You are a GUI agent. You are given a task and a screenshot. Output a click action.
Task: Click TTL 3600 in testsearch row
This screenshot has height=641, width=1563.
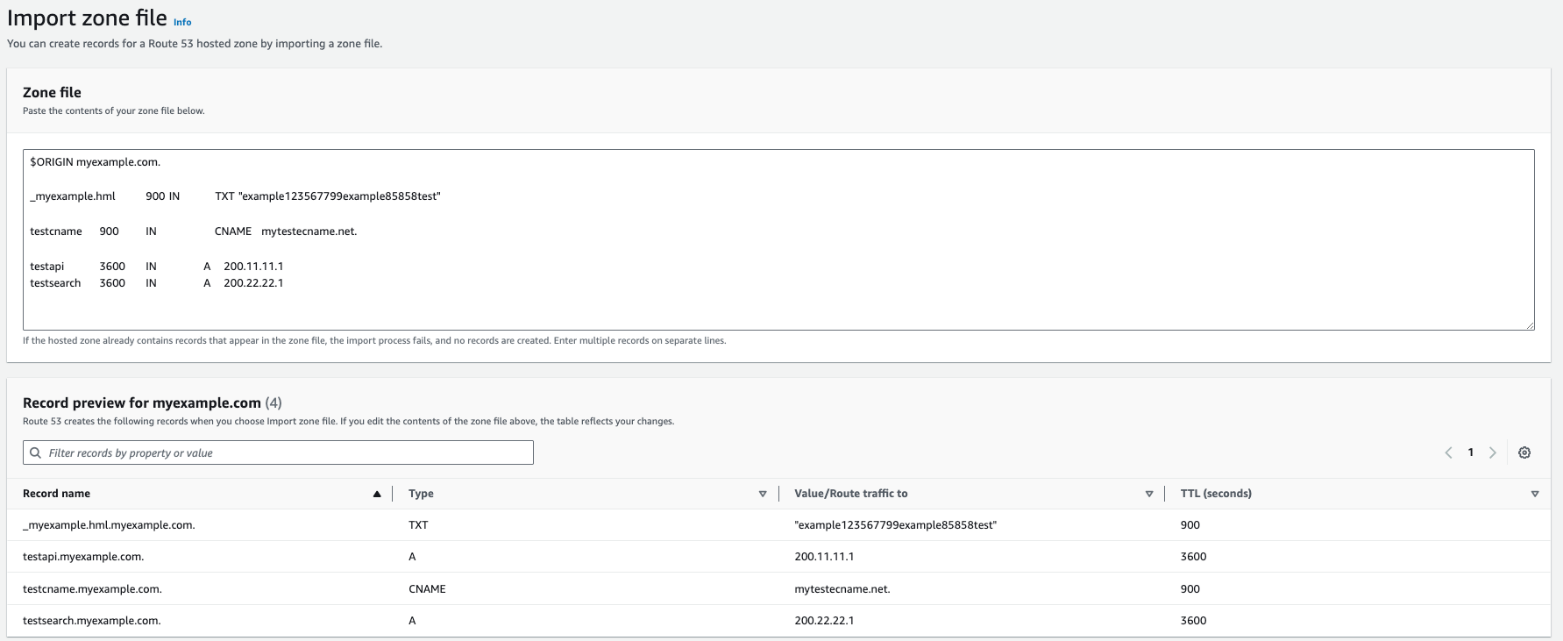1193,621
